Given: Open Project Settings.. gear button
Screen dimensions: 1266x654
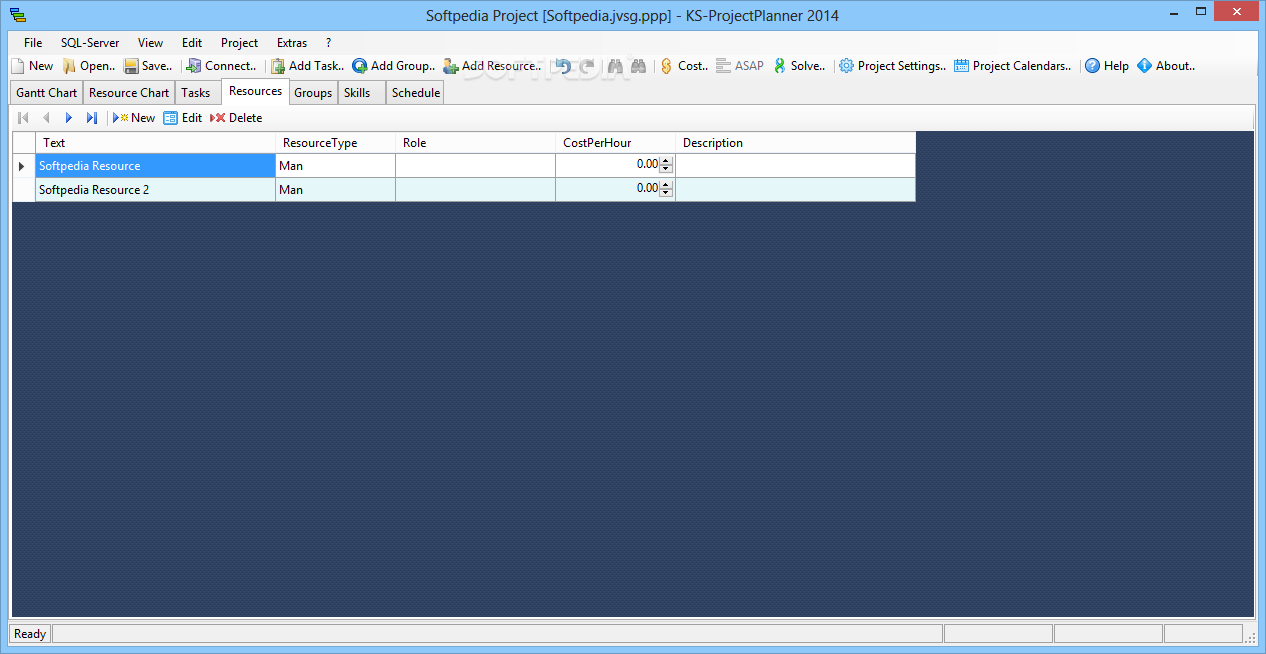Looking at the screenshot, I should click(x=892, y=66).
